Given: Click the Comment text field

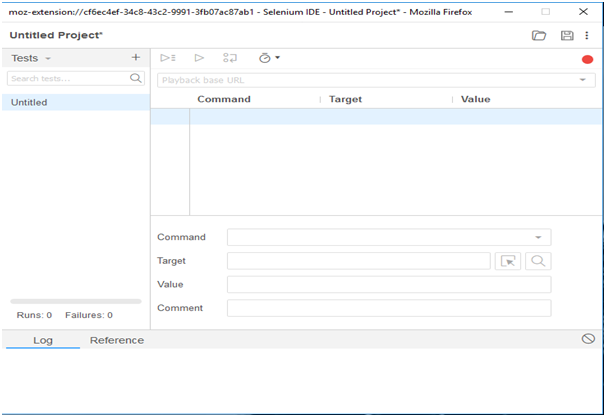Looking at the screenshot, I should point(389,308).
